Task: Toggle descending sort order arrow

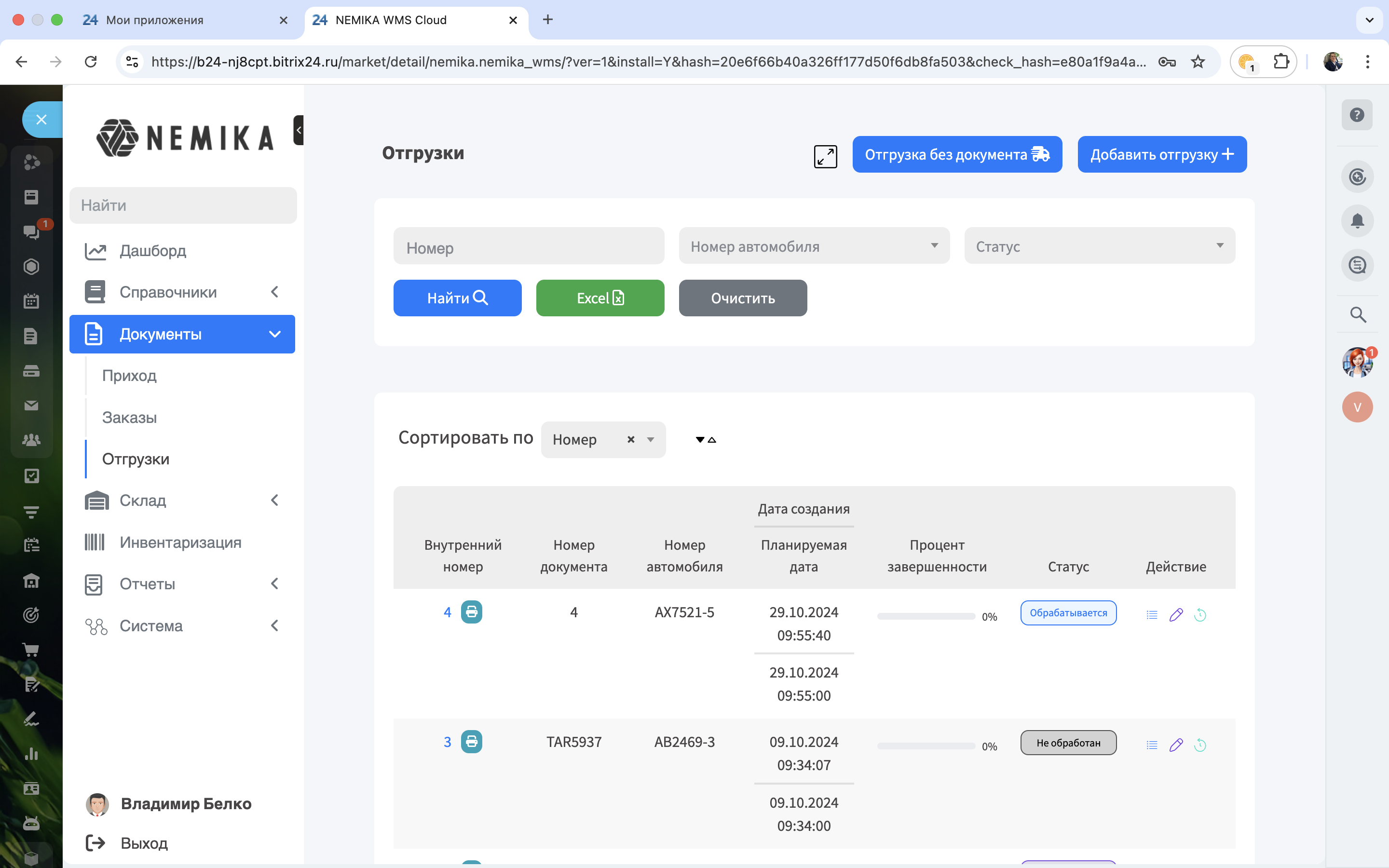Action: click(x=700, y=440)
